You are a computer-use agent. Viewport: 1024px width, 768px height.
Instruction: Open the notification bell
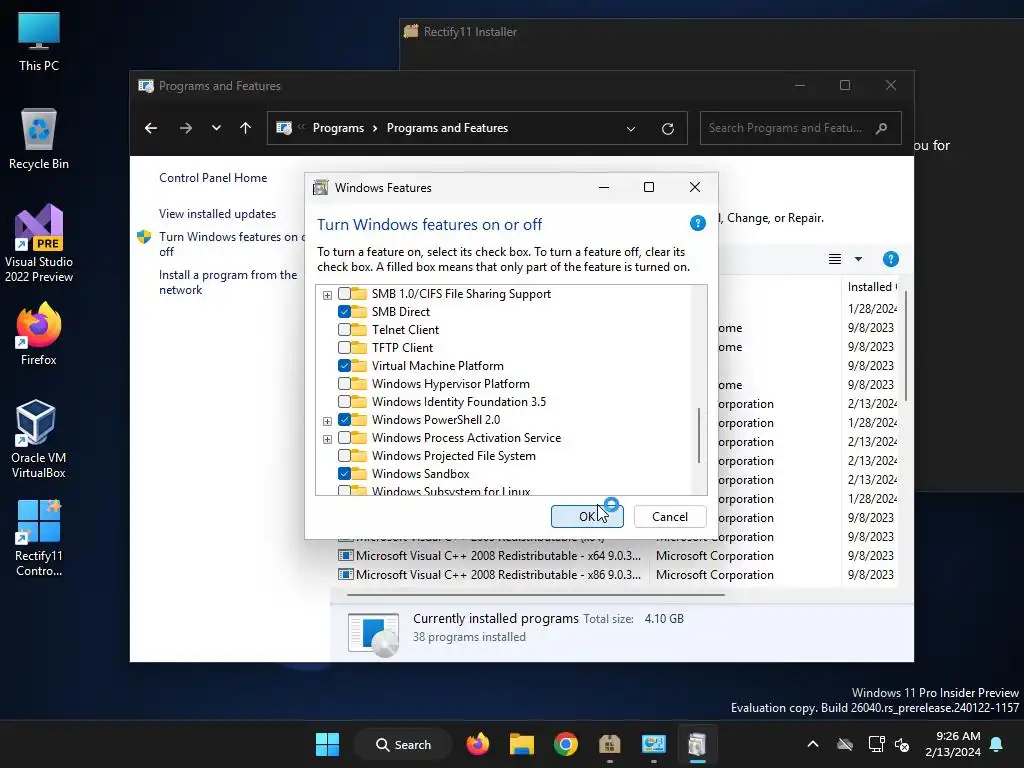point(997,744)
